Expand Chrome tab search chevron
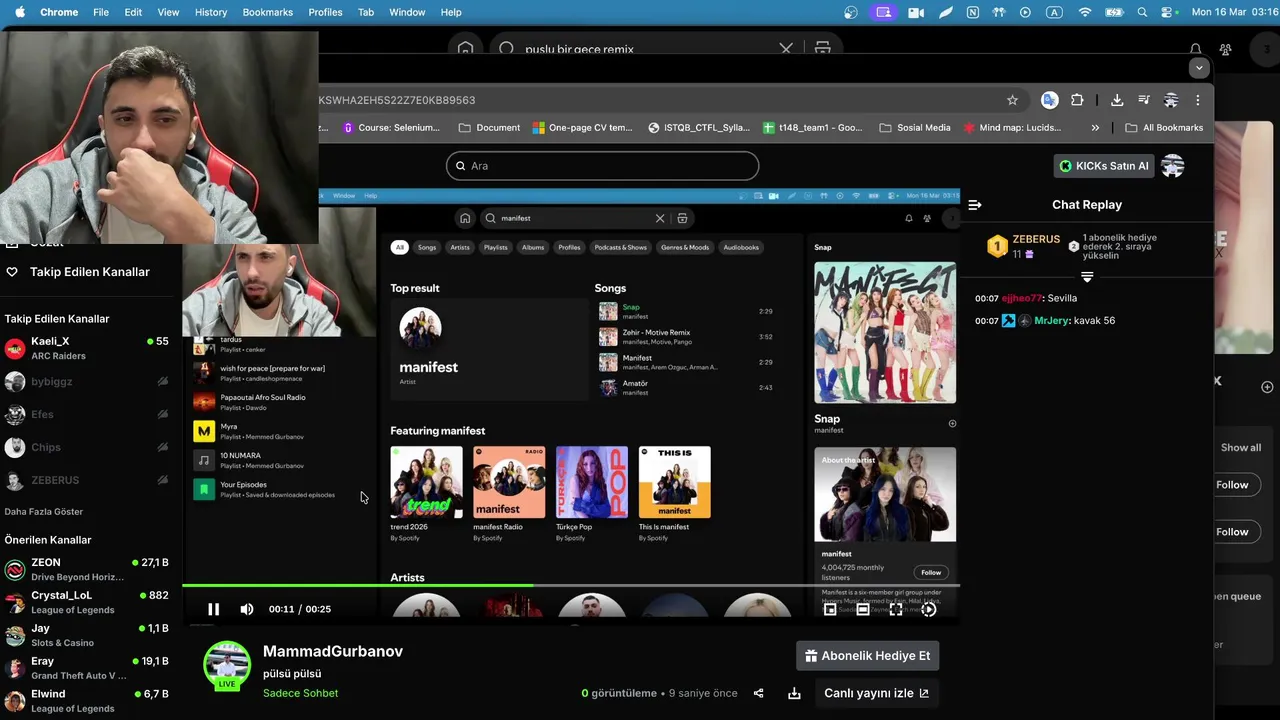 (x=1199, y=68)
